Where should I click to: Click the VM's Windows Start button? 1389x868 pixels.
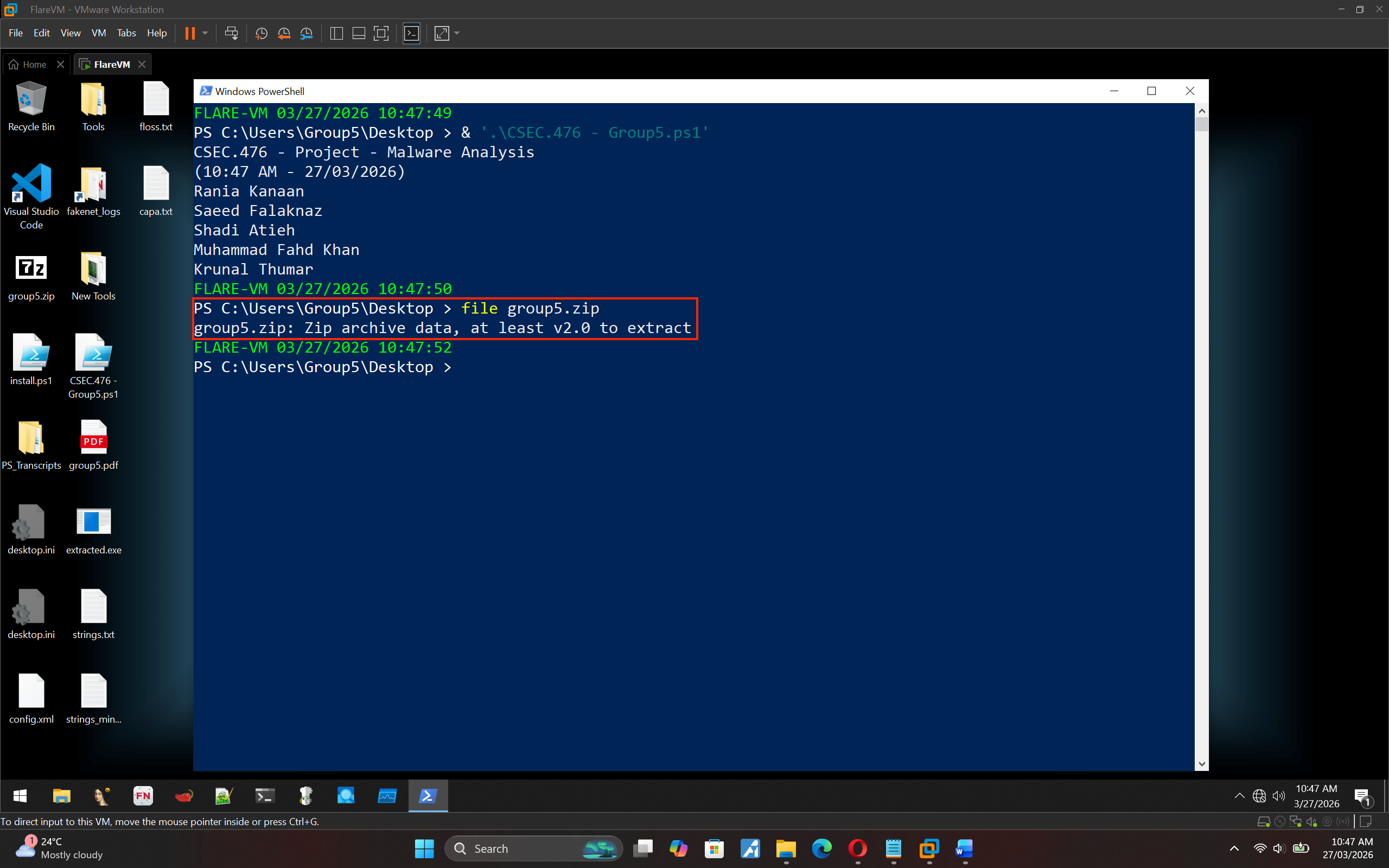pos(20,796)
